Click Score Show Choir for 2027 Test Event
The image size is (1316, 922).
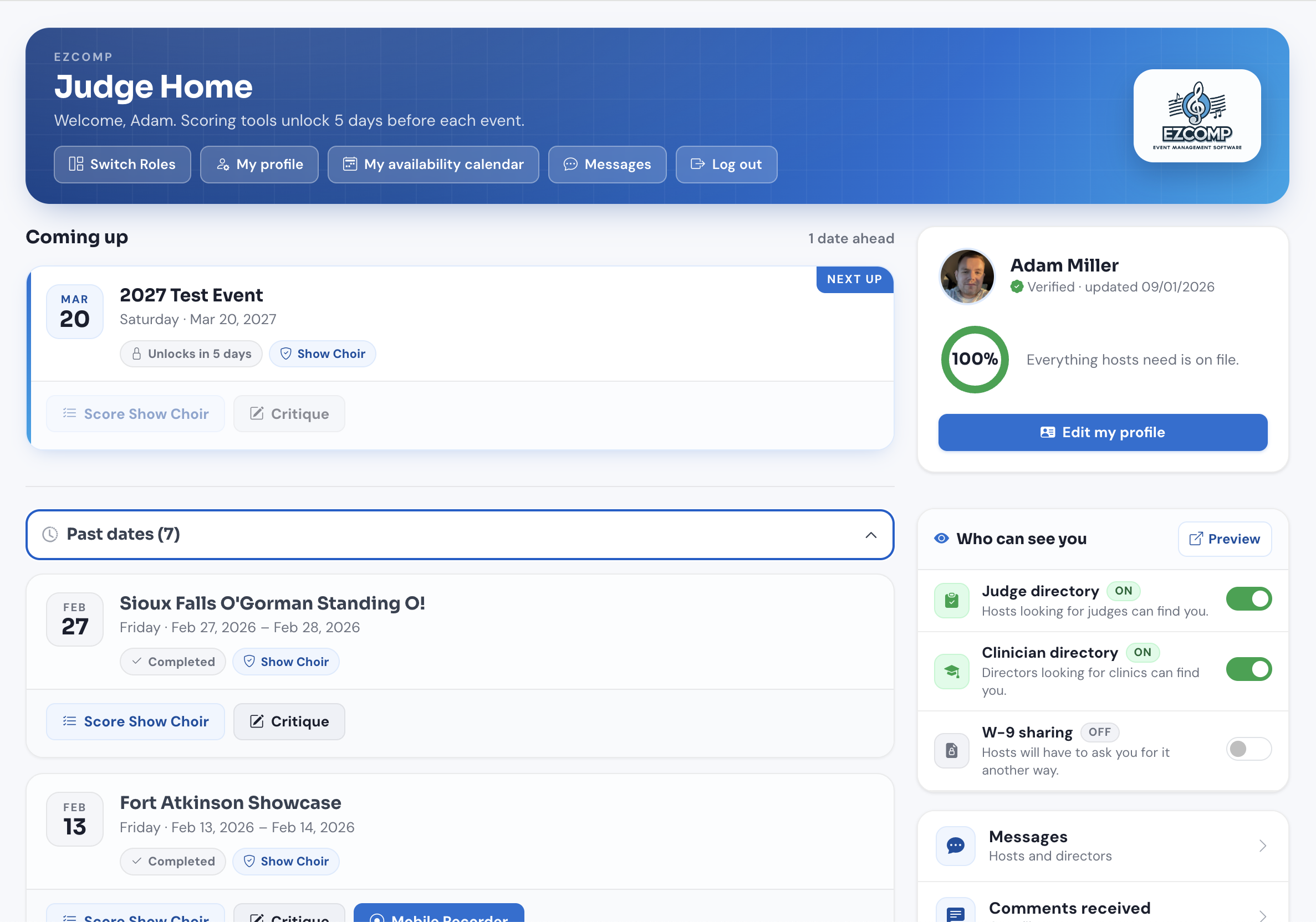point(135,414)
